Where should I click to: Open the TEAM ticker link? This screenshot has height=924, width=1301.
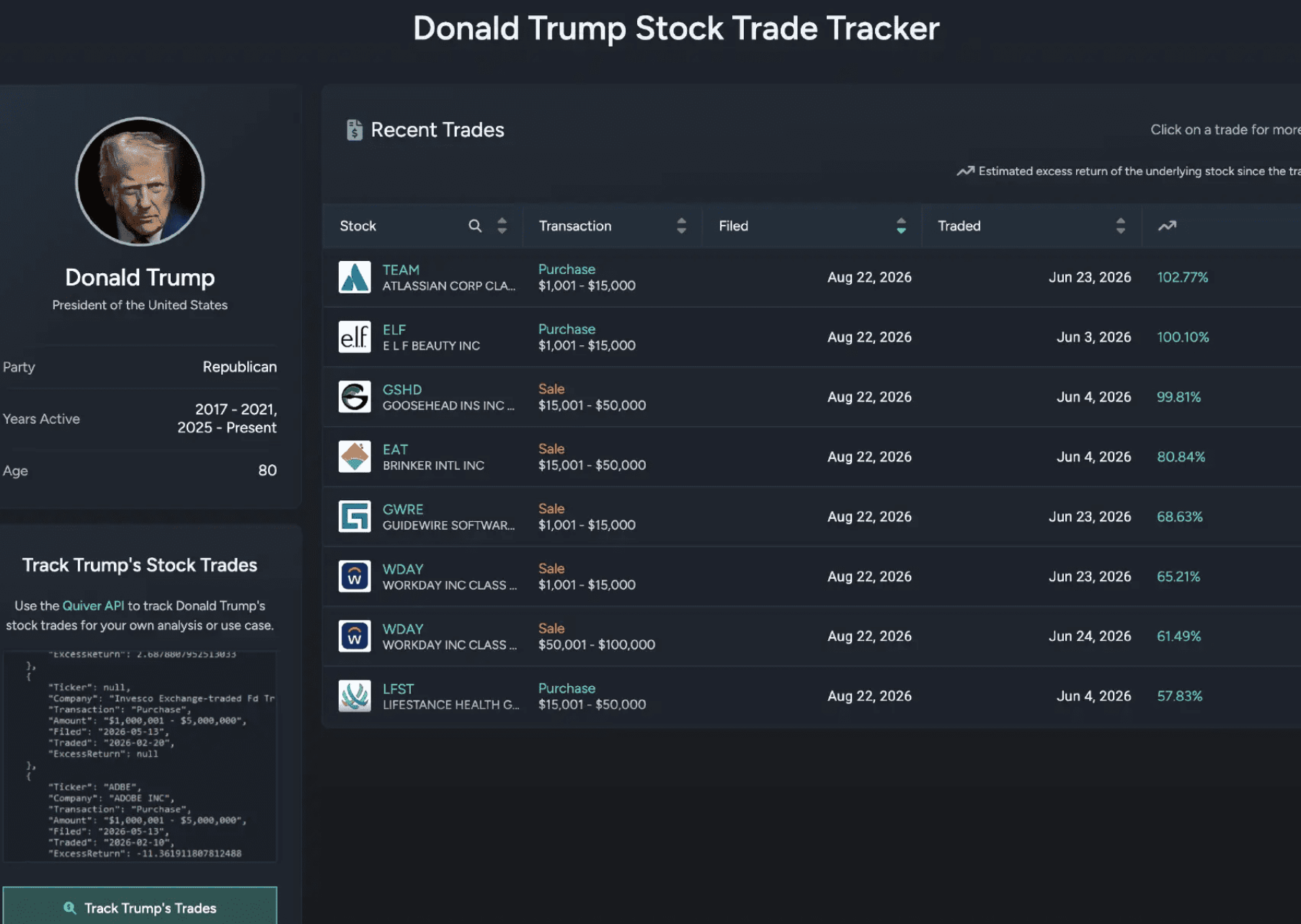[x=401, y=270]
